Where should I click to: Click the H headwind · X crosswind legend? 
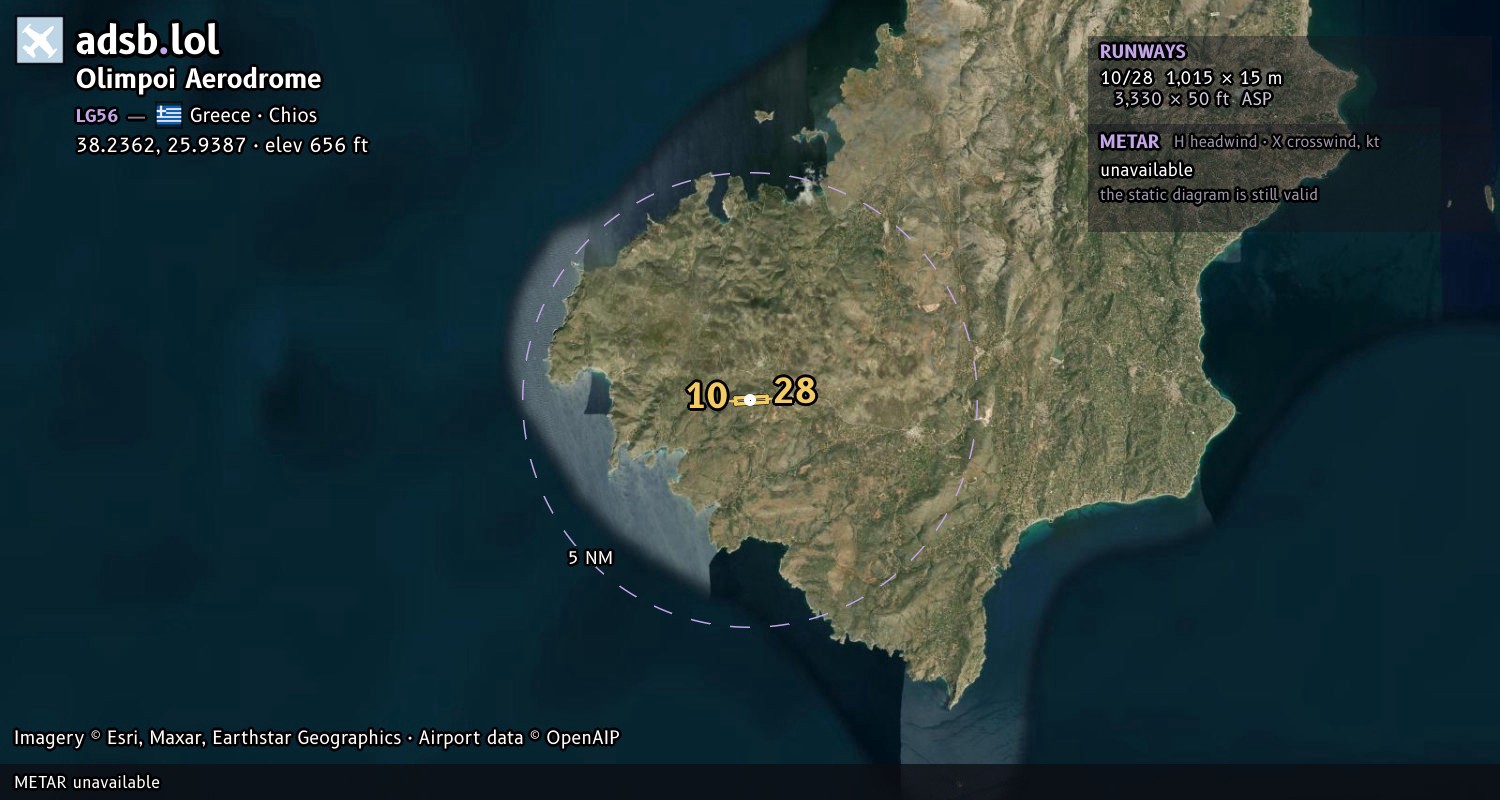tap(1276, 142)
